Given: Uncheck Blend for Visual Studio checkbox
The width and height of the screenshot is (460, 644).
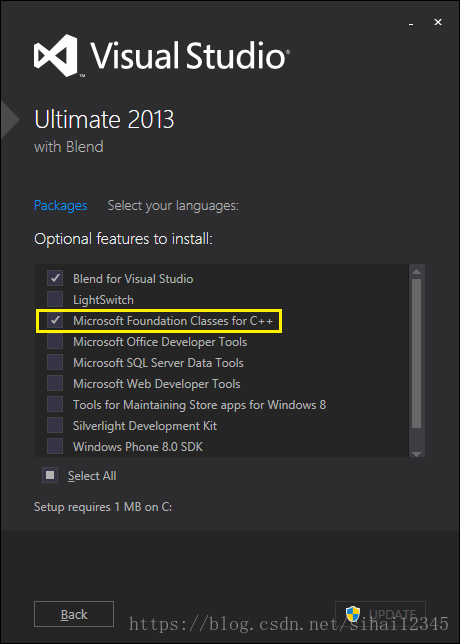Looking at the screenshot, I should click(x=55, y=278).
